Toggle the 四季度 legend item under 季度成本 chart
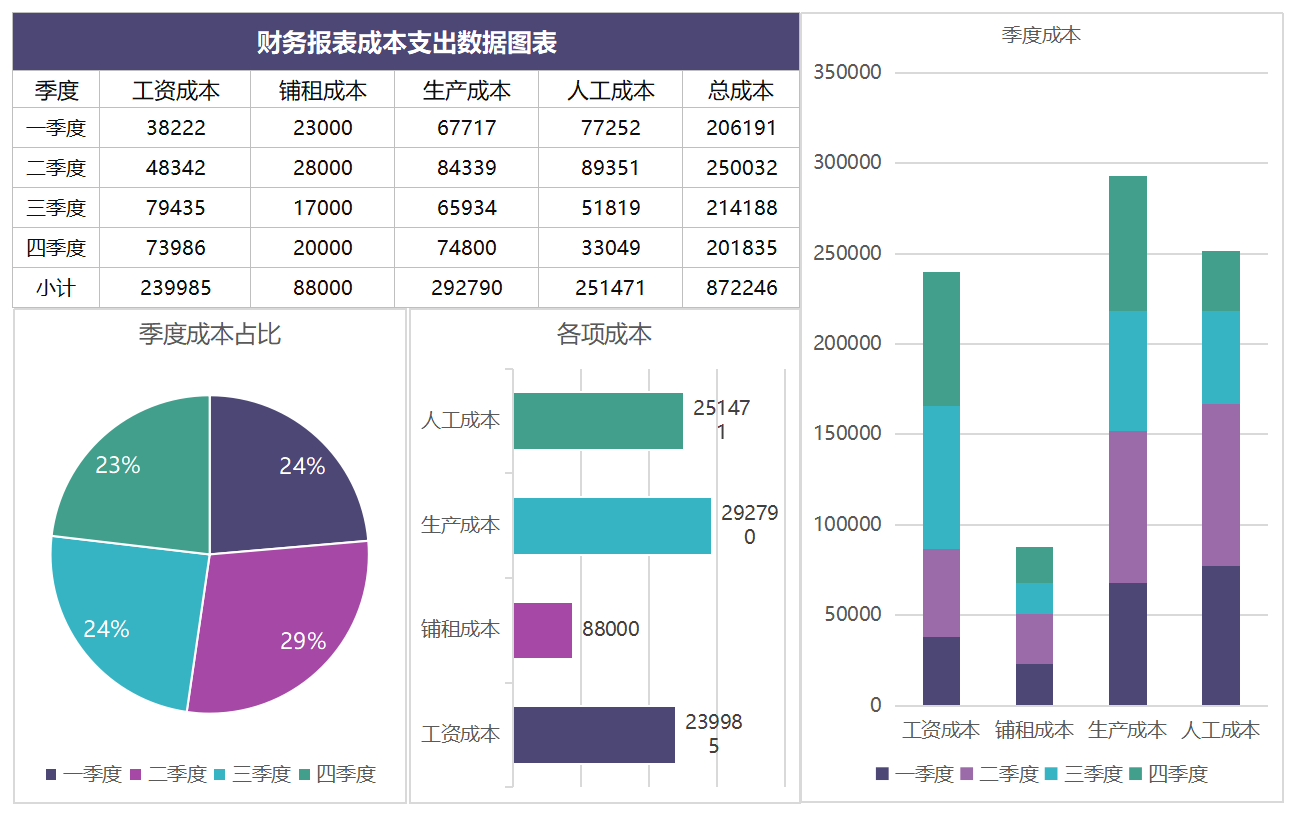 click(x=1180, y=774)
